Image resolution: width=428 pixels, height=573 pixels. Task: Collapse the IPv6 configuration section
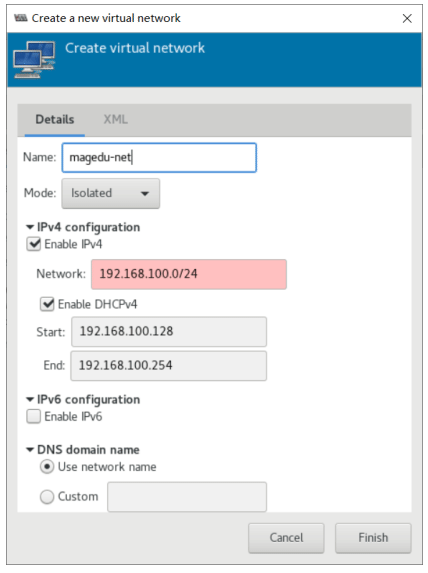(30, 399)
